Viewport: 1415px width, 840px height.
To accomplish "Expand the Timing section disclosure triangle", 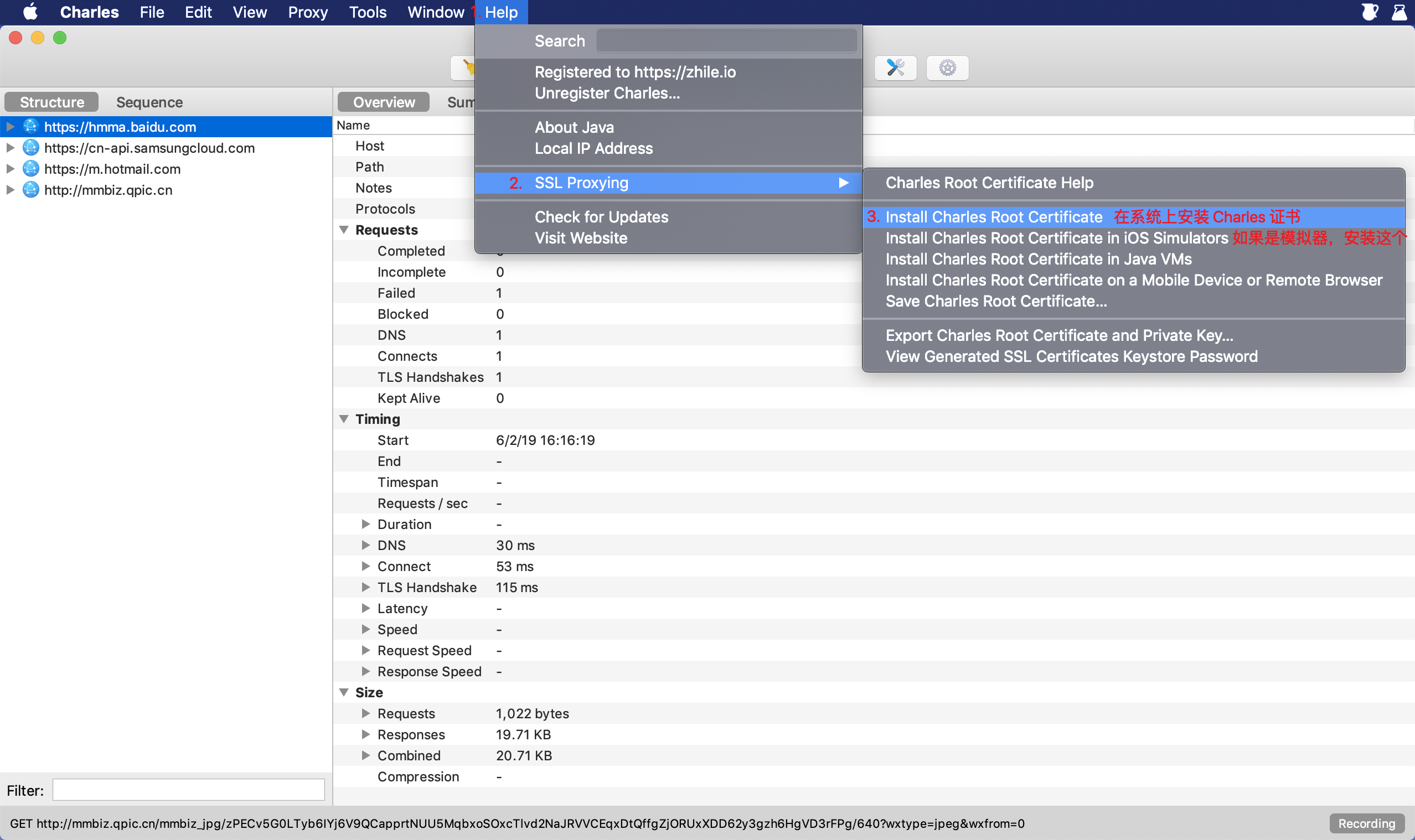I will click(345, 419).
